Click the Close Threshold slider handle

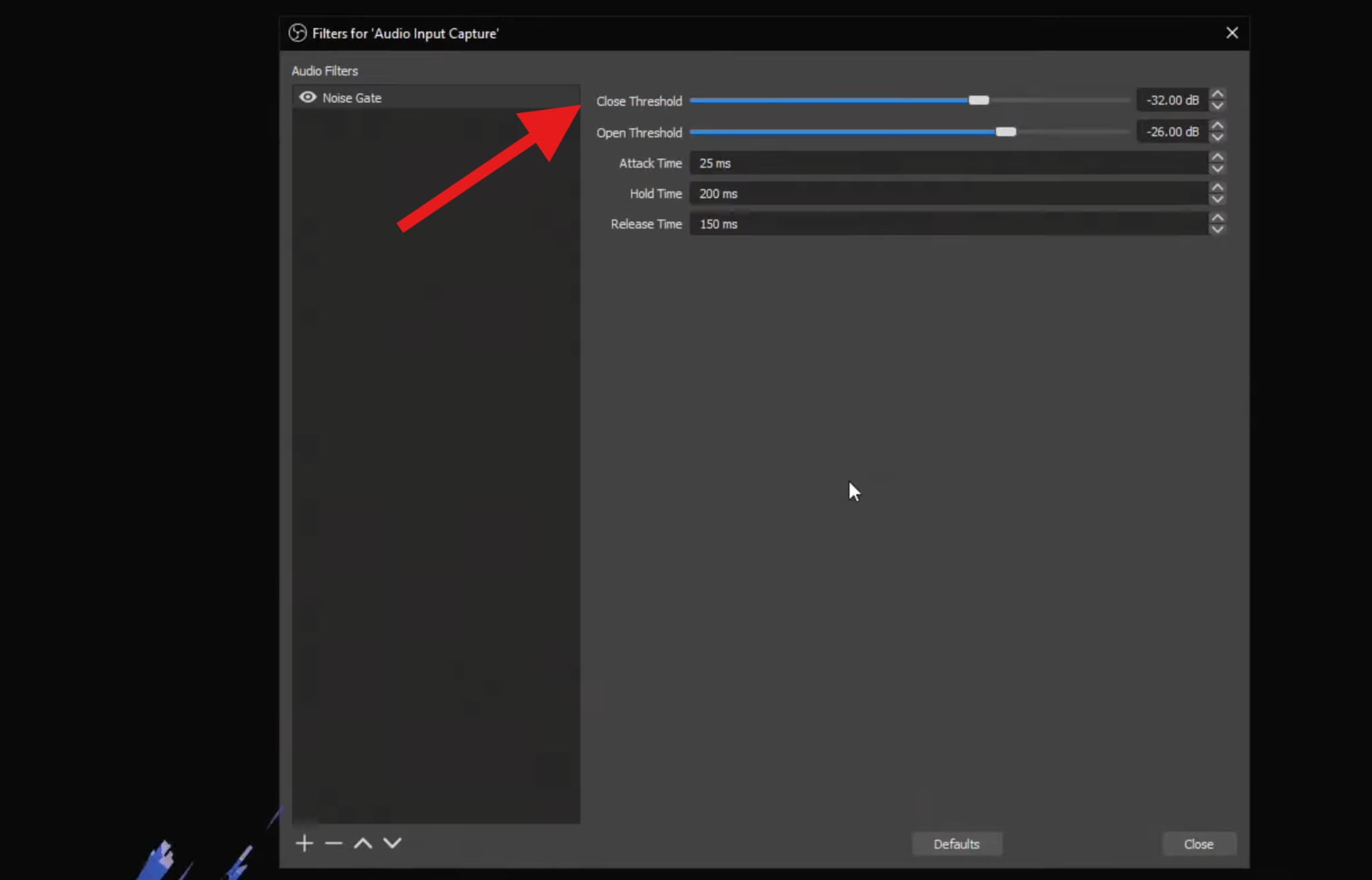click(x=979, y=100)
